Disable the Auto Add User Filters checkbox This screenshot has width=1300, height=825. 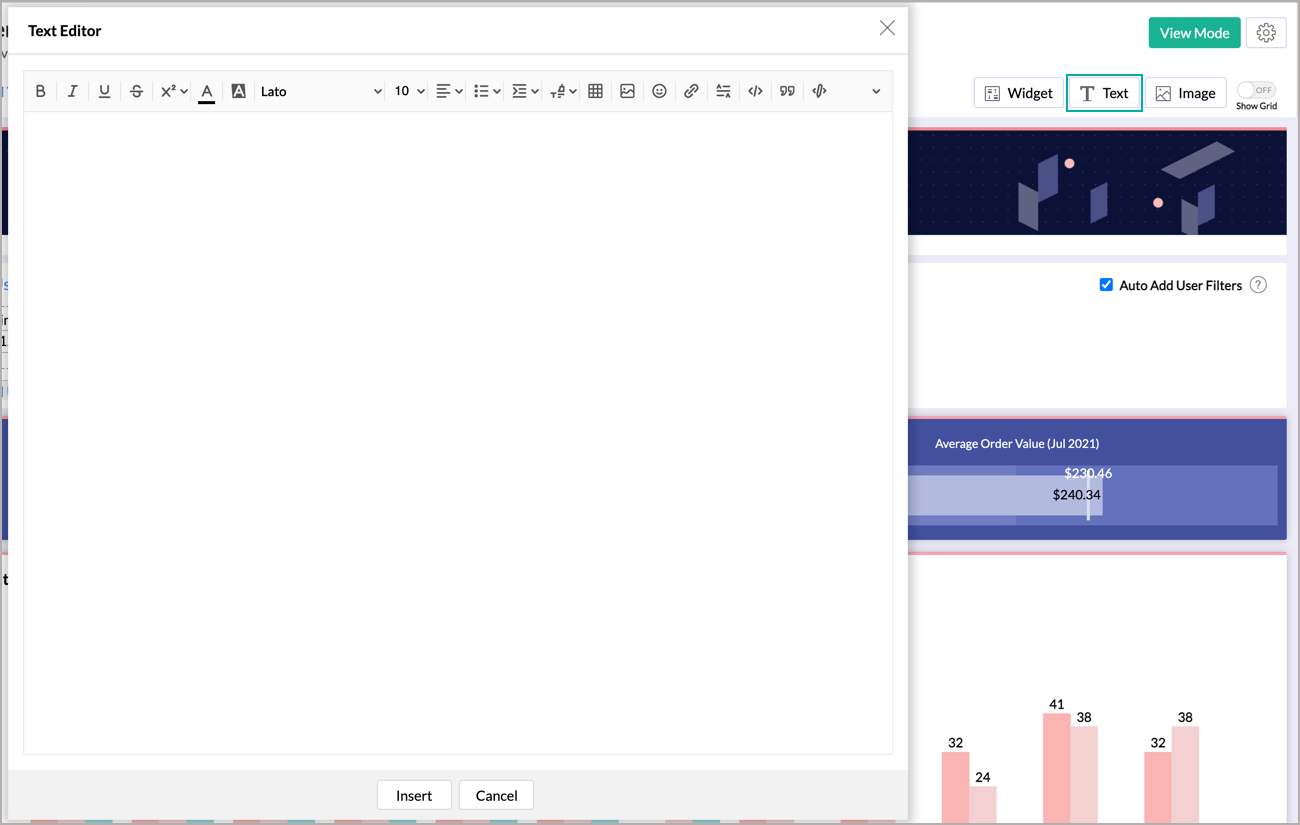point(1106,284)
